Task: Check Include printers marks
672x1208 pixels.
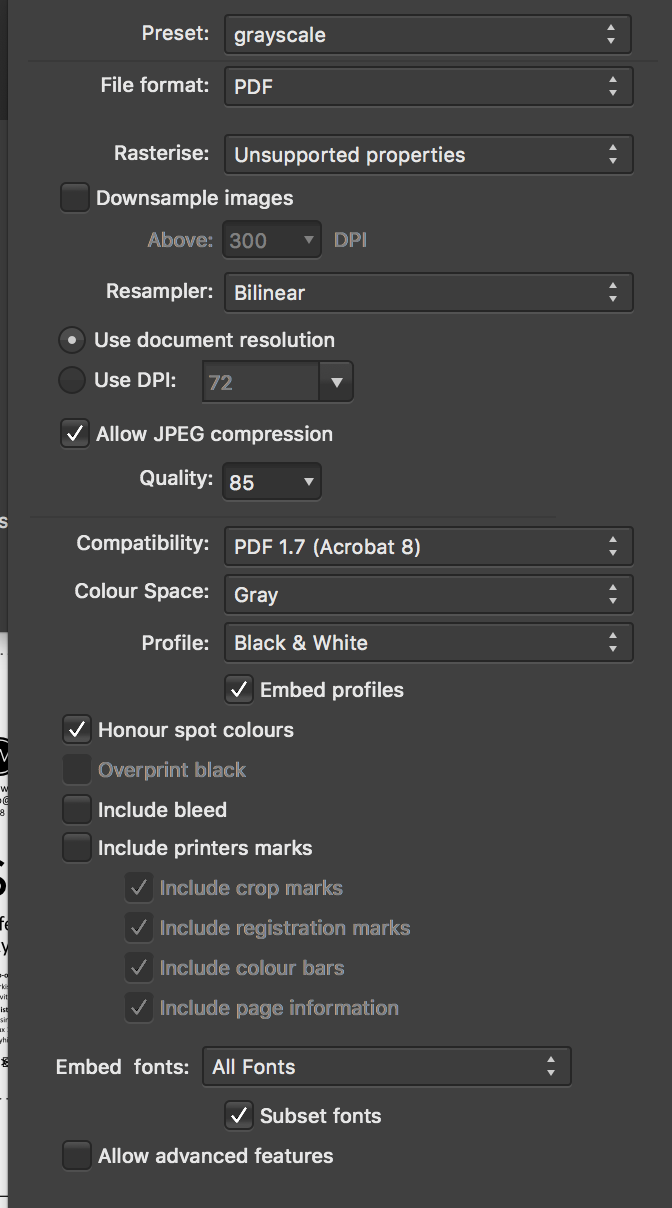Action: click(76, 847)
